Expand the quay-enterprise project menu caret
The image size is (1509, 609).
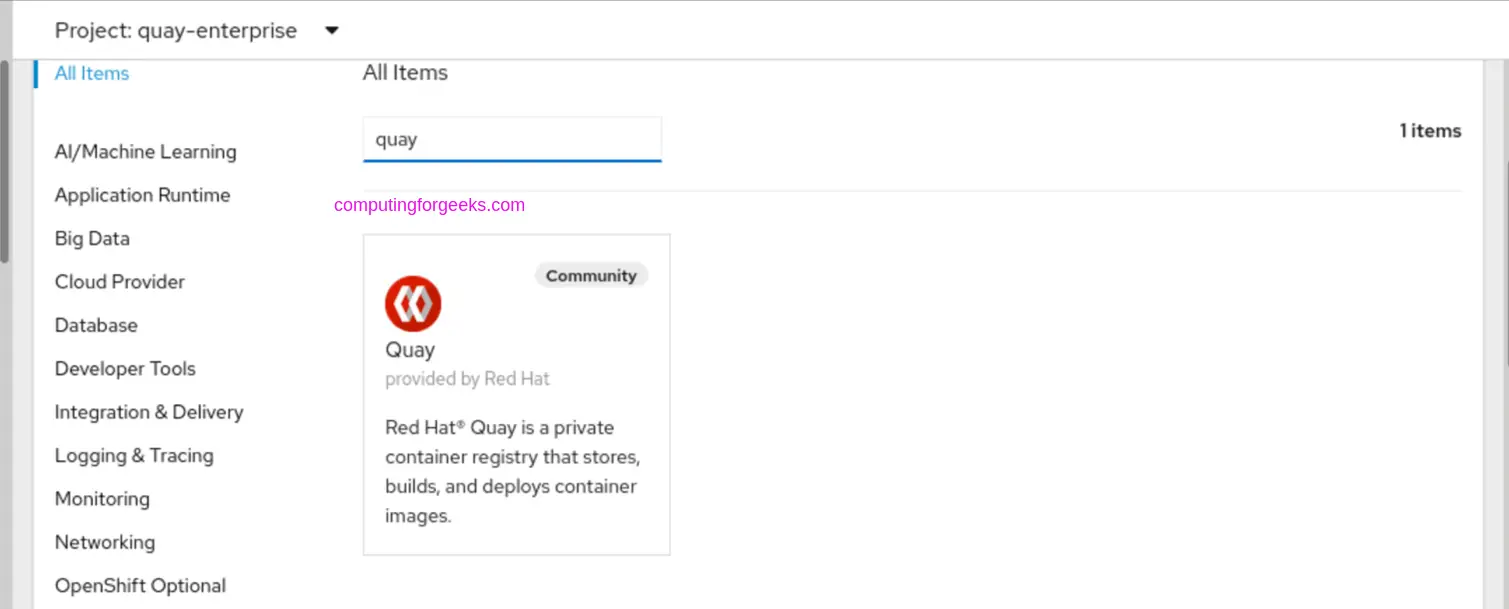[x=331, y=30]
